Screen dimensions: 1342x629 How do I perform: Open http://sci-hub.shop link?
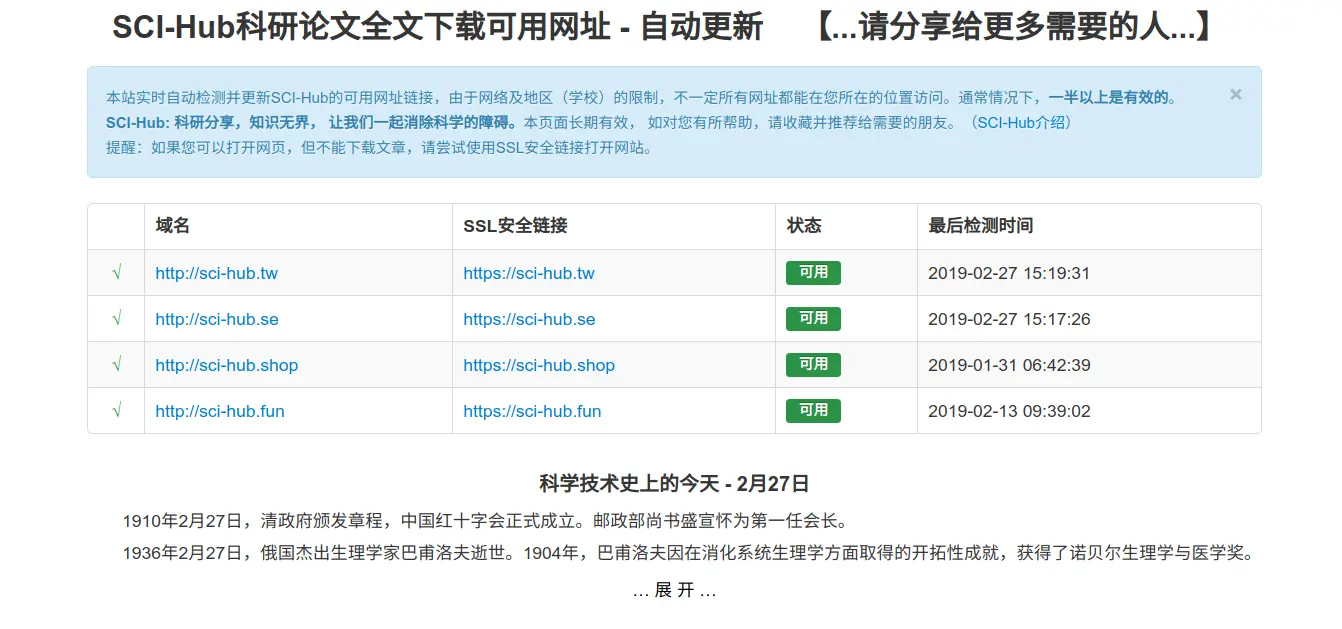pos(227,365)
